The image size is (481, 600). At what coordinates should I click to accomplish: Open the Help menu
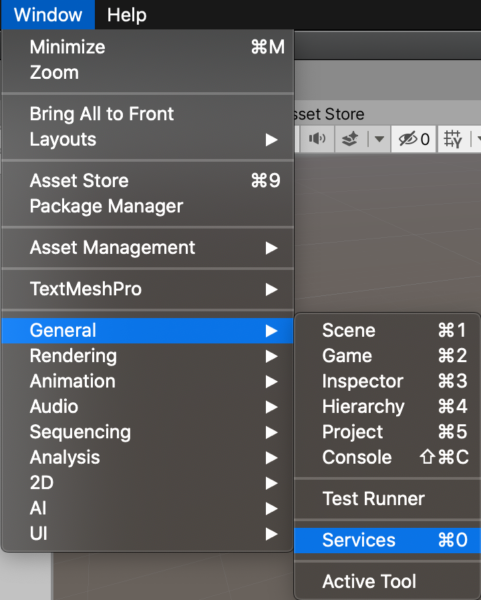coord(127,15)
